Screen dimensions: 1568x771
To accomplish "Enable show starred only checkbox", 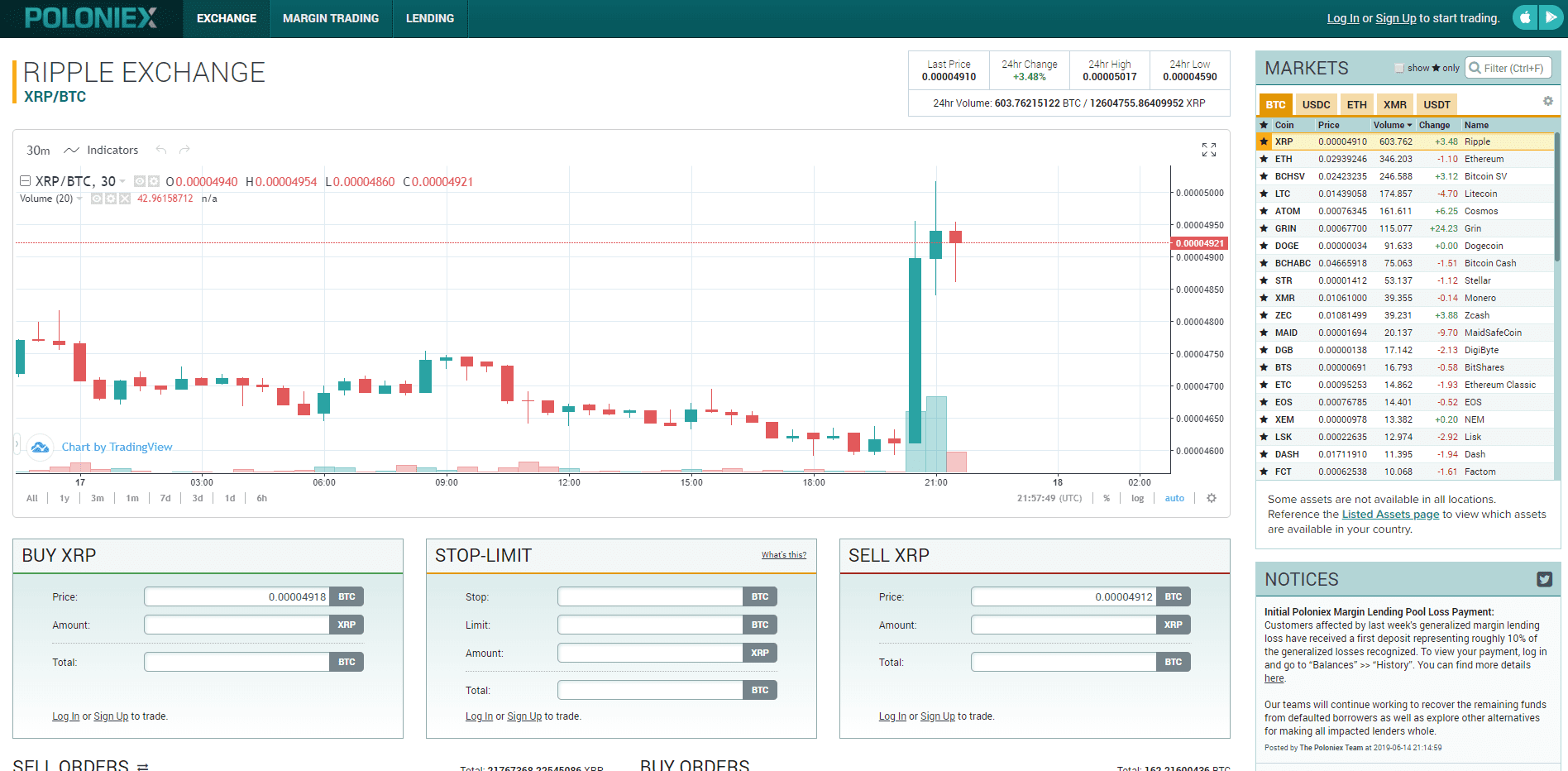I will (x=1399, y=68).
